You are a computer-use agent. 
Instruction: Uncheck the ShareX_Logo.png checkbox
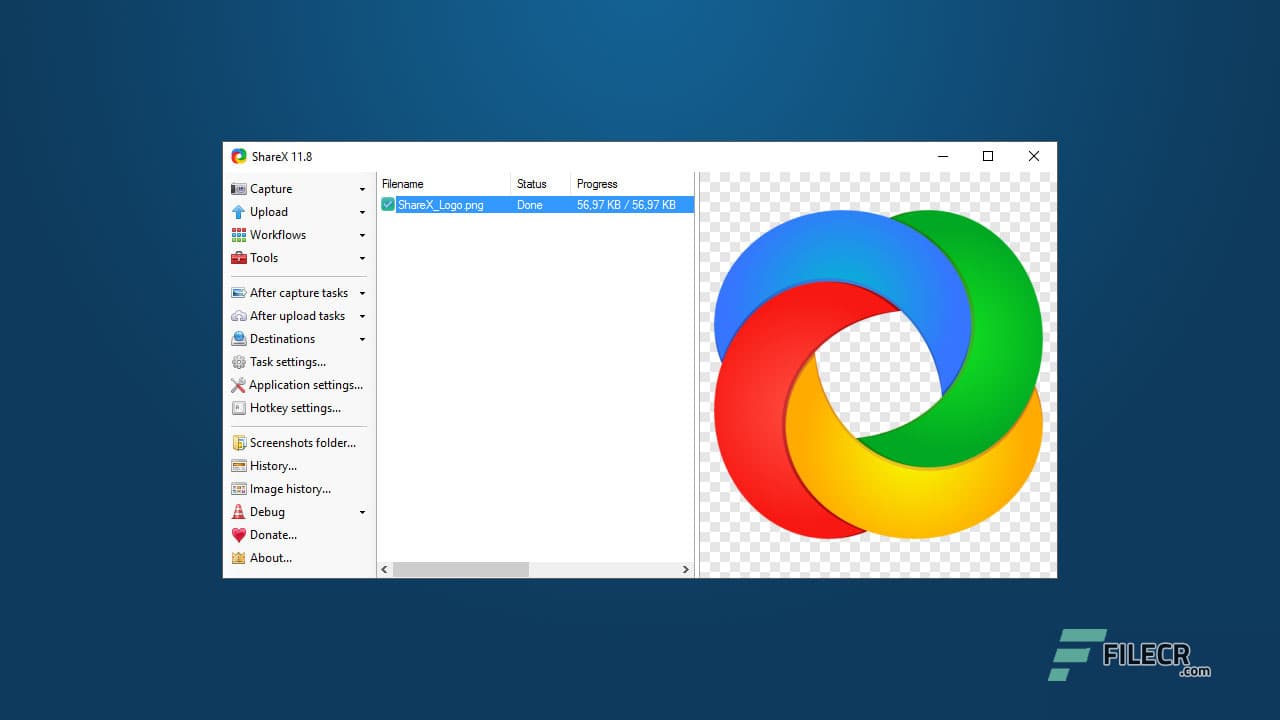tap(389, 204)
